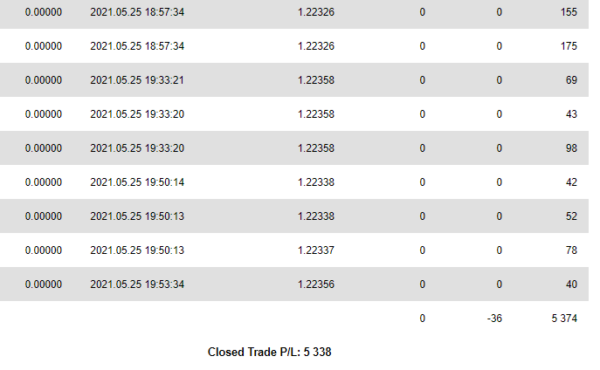The height and width of the screenshot is (370, 600).
Task: Select the profit value 155
Action: (x=569, y=12)
